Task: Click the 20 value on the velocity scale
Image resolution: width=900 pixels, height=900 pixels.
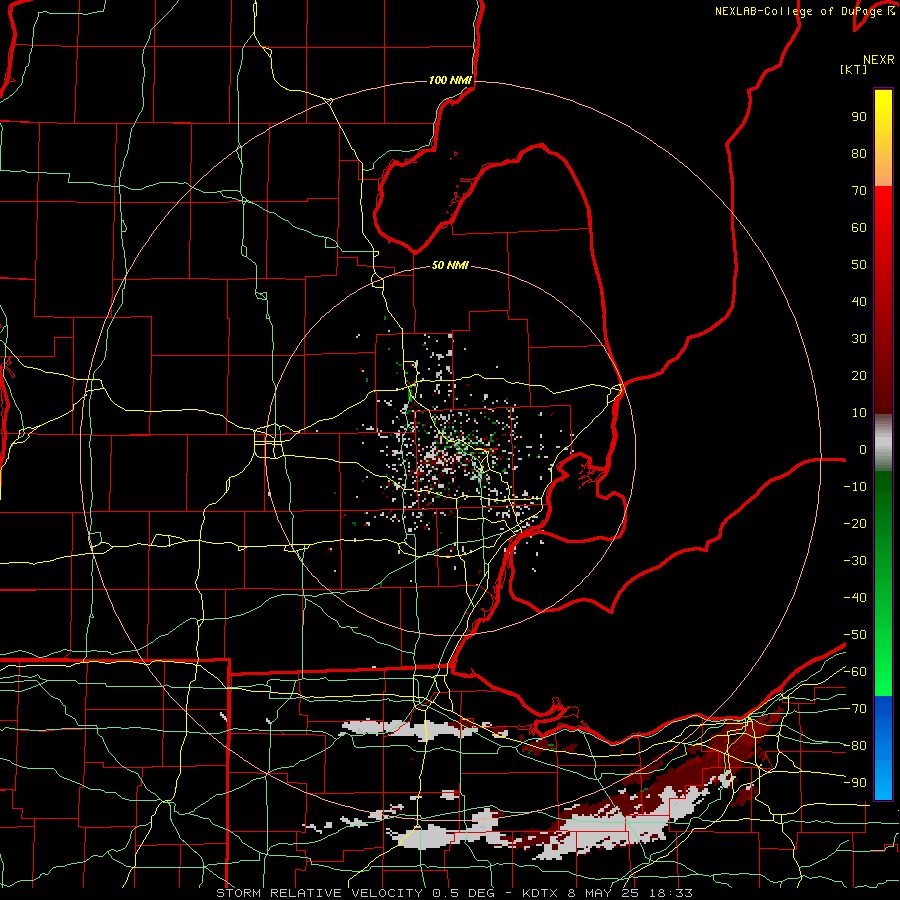Action: pyautogui.click(x=859, y=375)
